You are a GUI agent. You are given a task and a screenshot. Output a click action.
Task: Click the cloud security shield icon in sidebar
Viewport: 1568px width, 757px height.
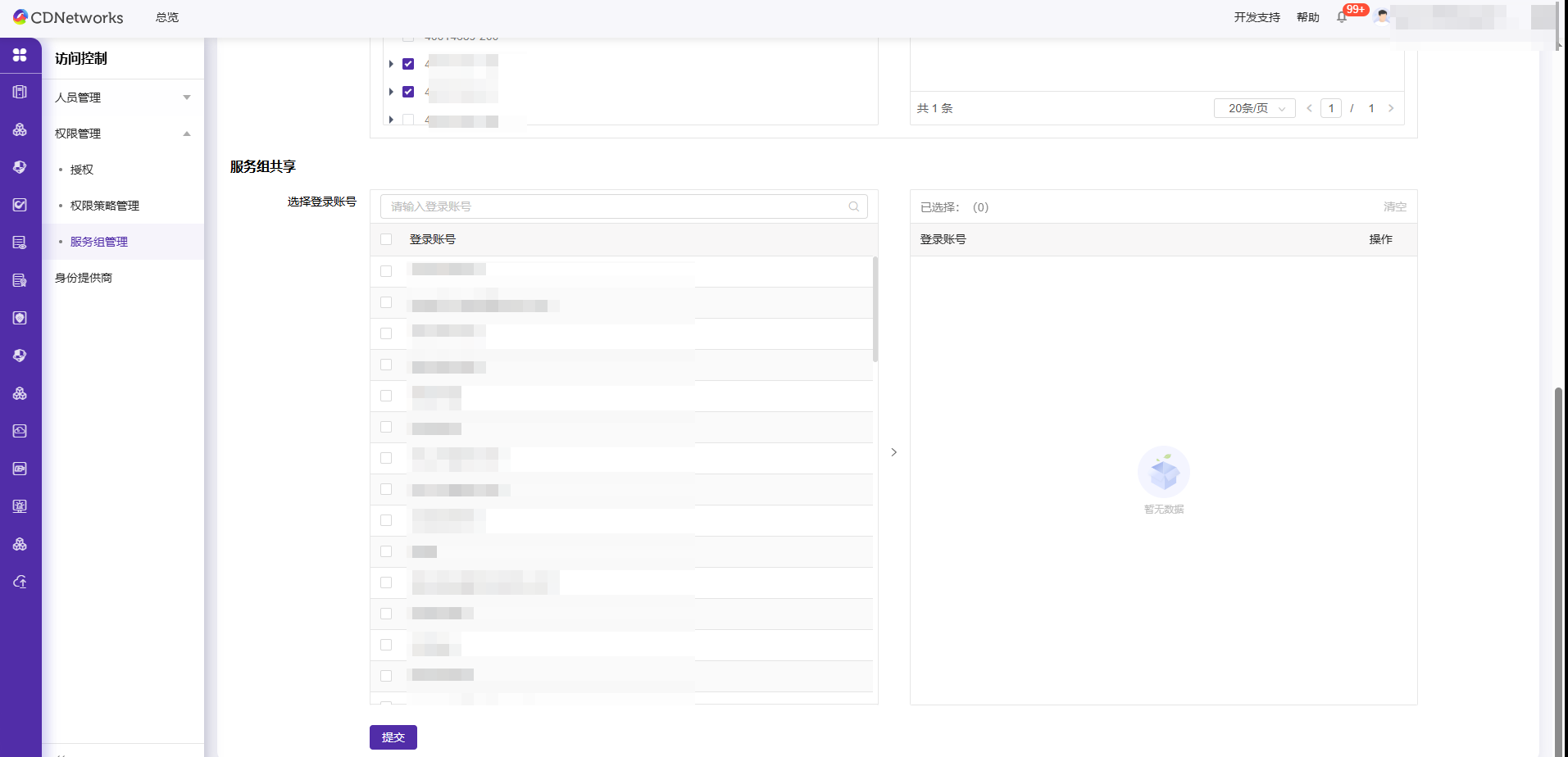[x=20, y=167]
